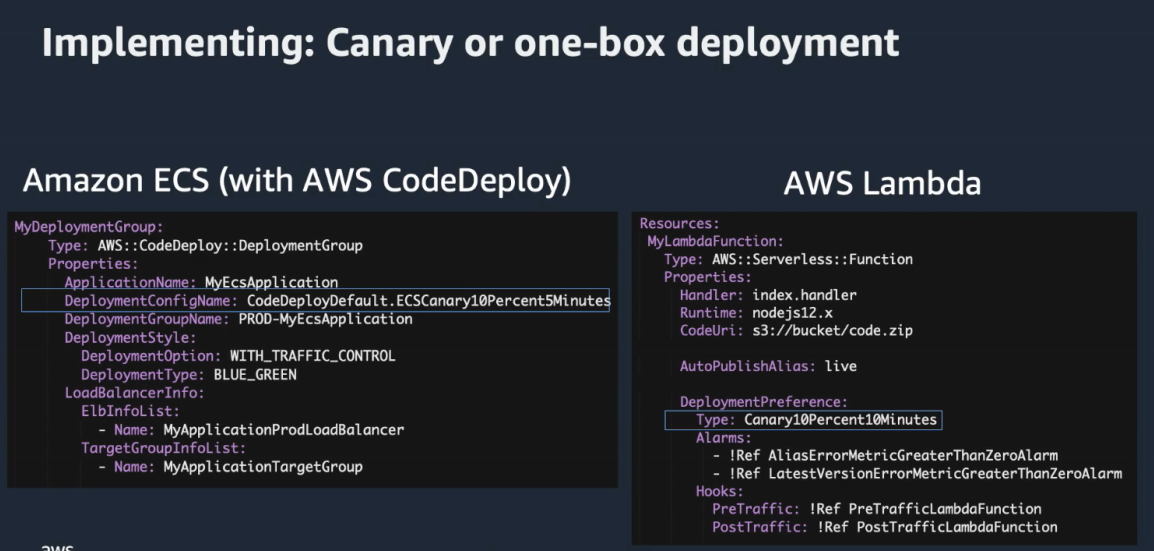Screen dimensions: 1154x551
Task: Click the Resources key in Lambda code
Action: pyautogui.click(x=679, y=223)
